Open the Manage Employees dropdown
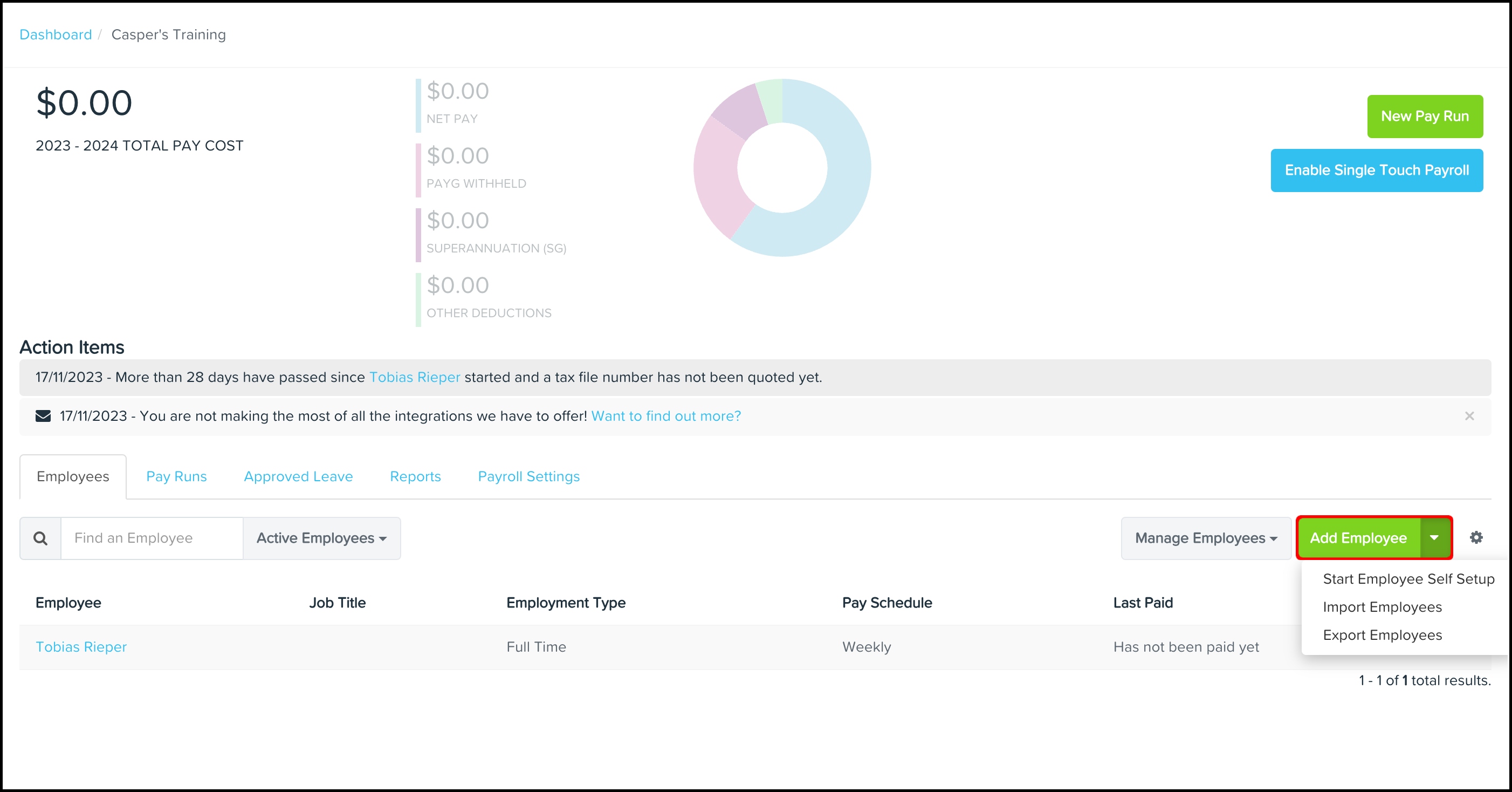The image size is (1512, 792). (x=1206, y=538)
